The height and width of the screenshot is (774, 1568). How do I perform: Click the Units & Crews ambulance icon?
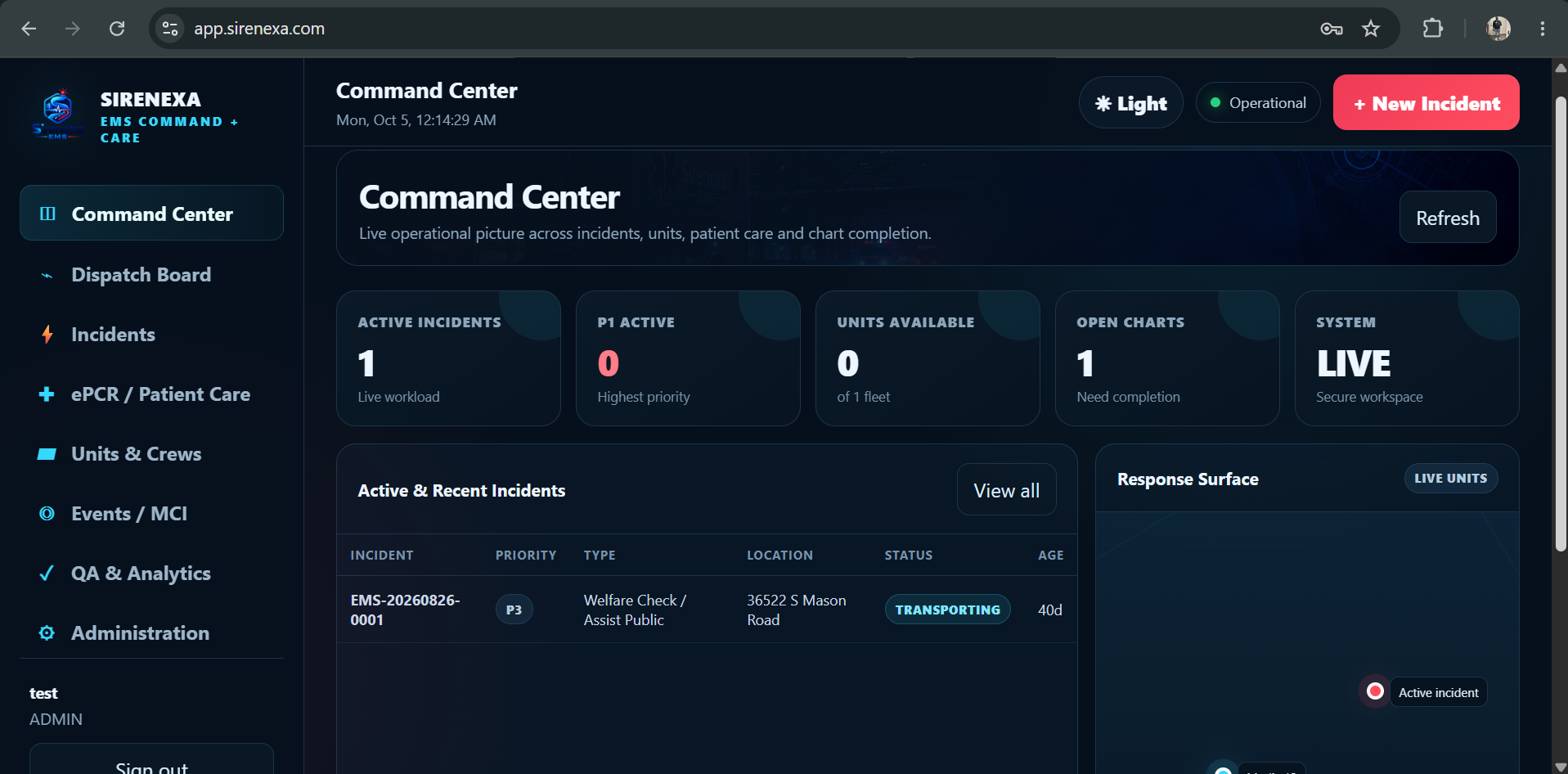point(47,454)
